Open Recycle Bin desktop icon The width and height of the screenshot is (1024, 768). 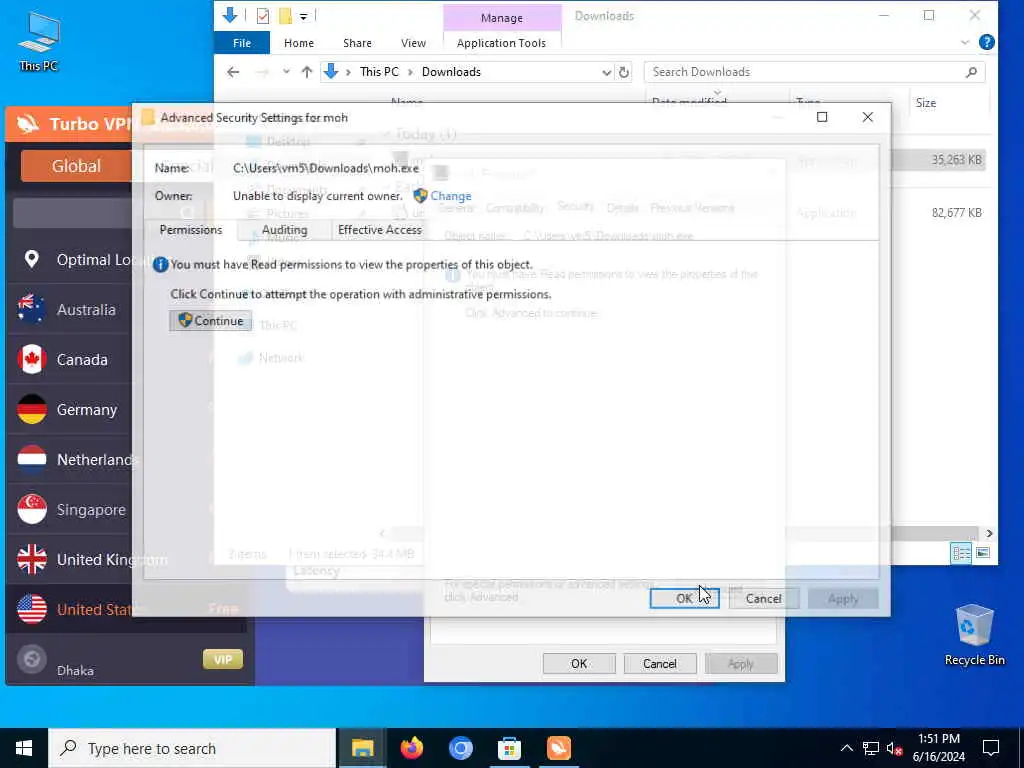pyautogui.click(x=974, y=633)
